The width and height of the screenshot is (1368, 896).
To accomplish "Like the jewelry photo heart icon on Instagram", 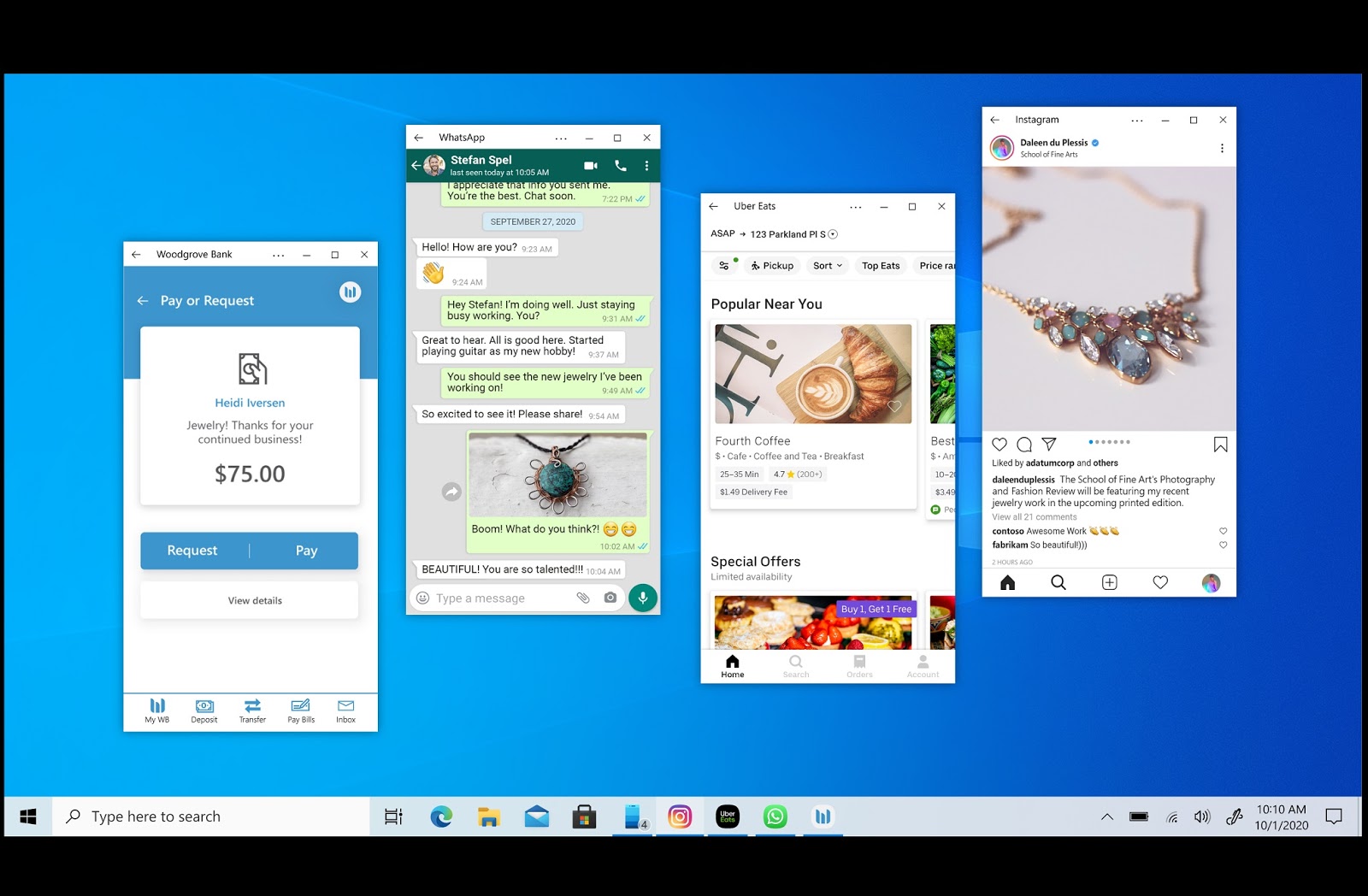I will click(x=999, y=444).
